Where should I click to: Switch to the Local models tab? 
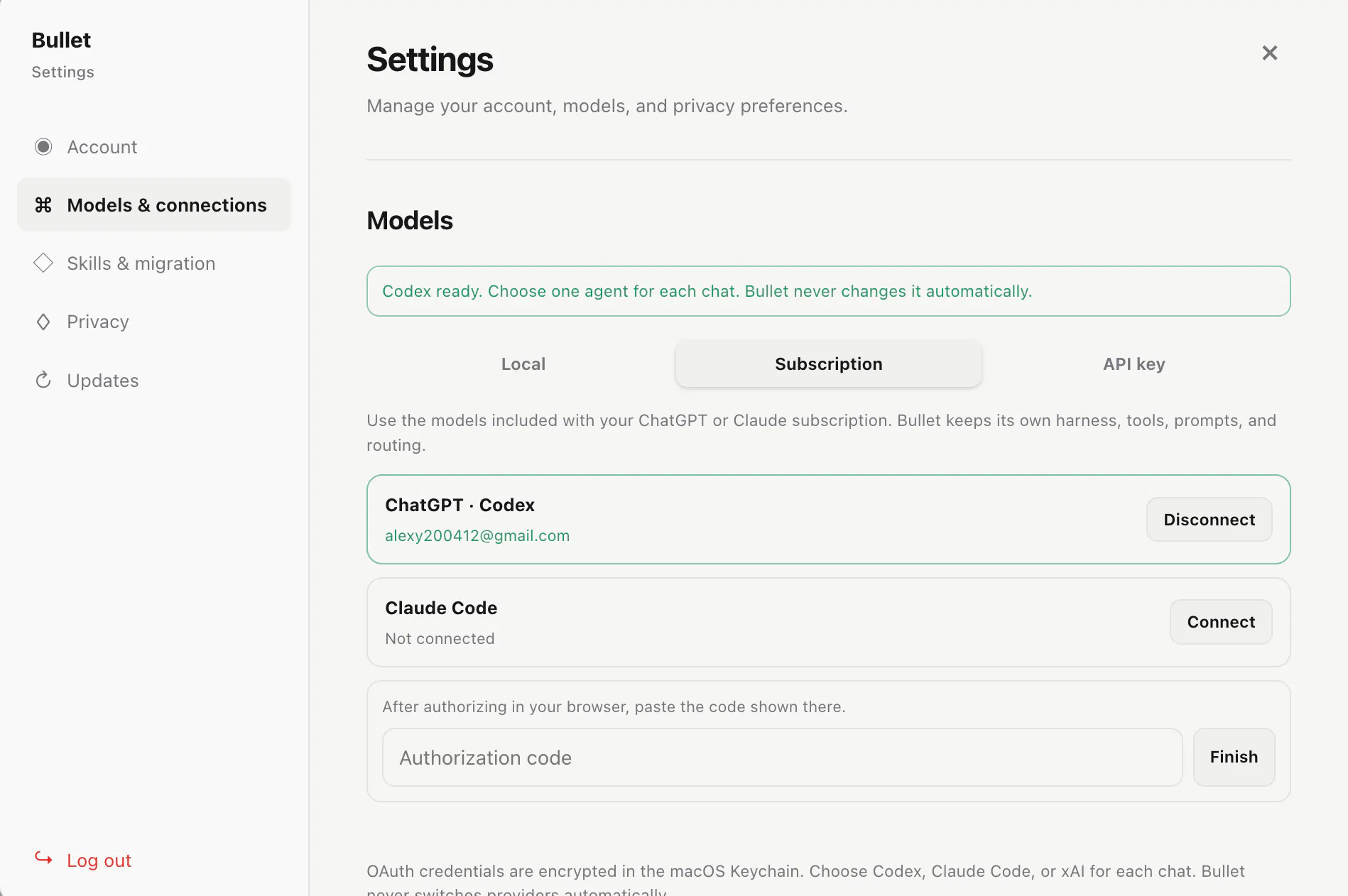coord(523,364)
